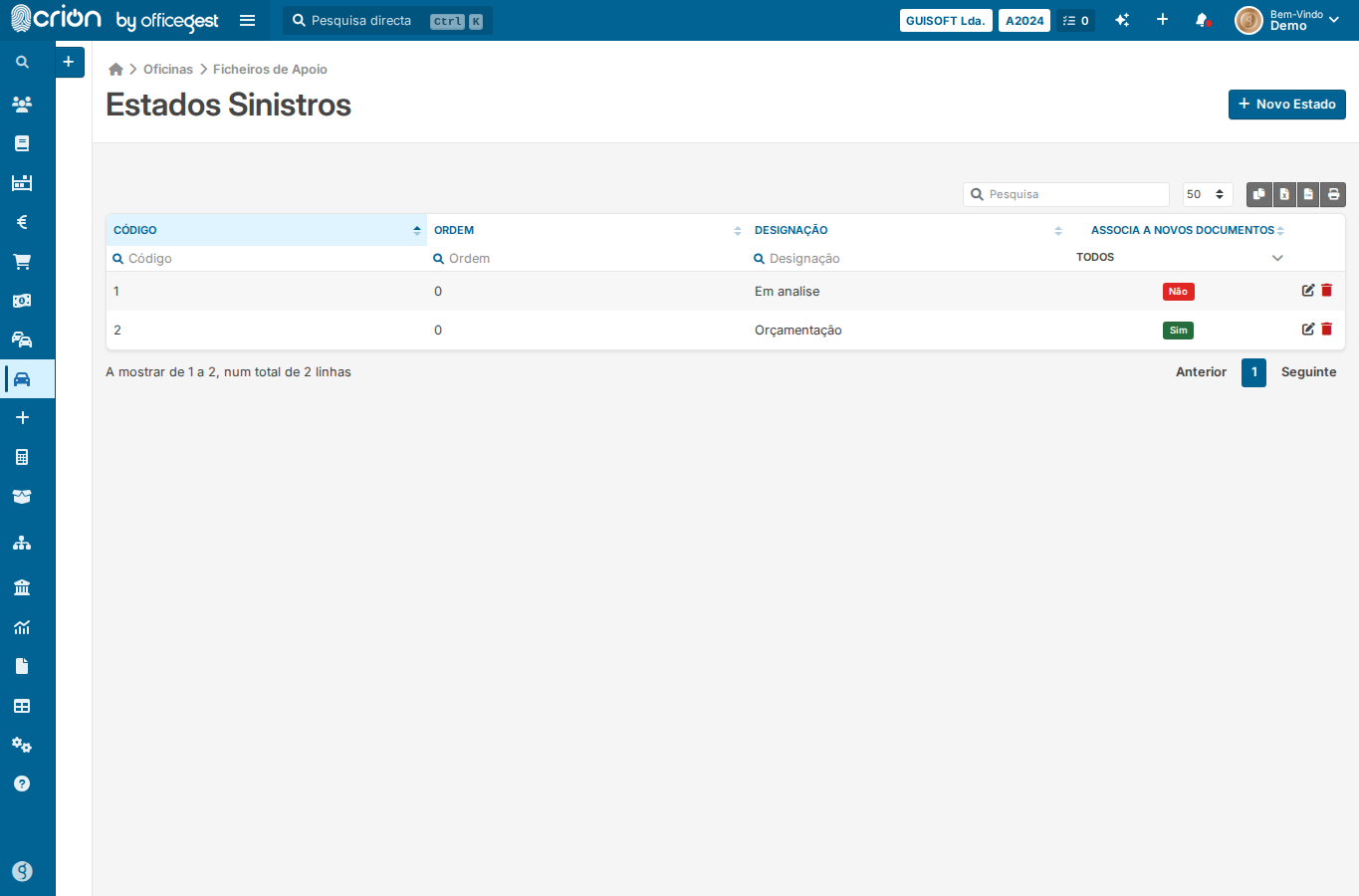Open Ficheiros de Apoio breadcrumb

pyautogui.click(x=270, y=69)
